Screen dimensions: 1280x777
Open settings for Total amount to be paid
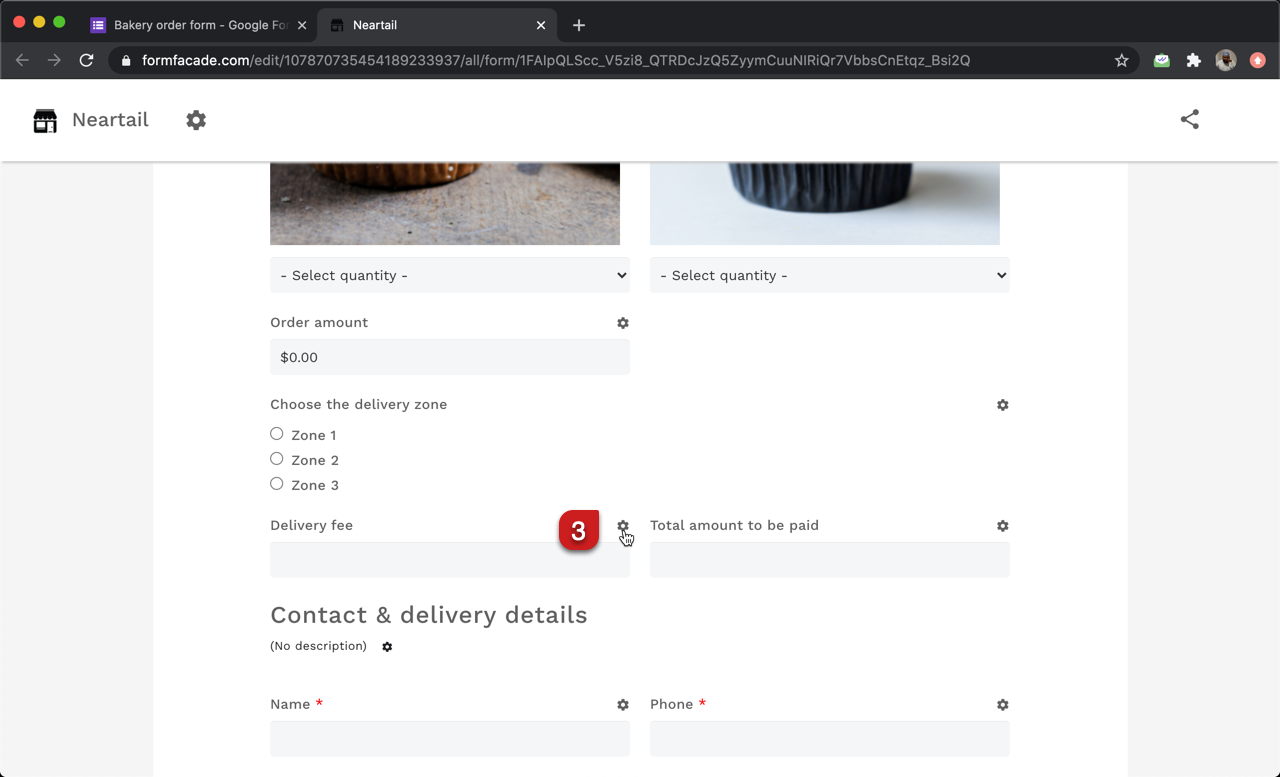[x=1002, y=525]
